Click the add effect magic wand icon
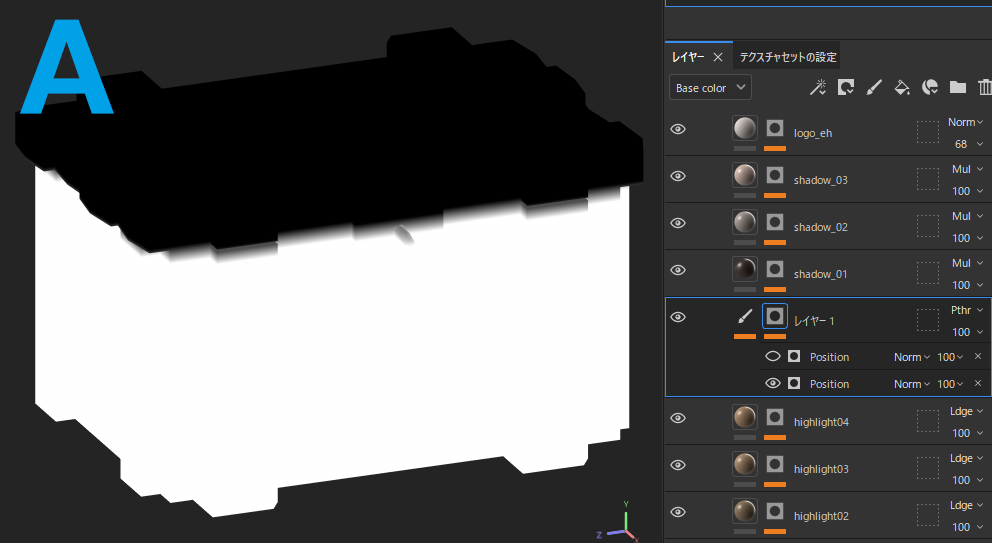 tap(818, 88)
